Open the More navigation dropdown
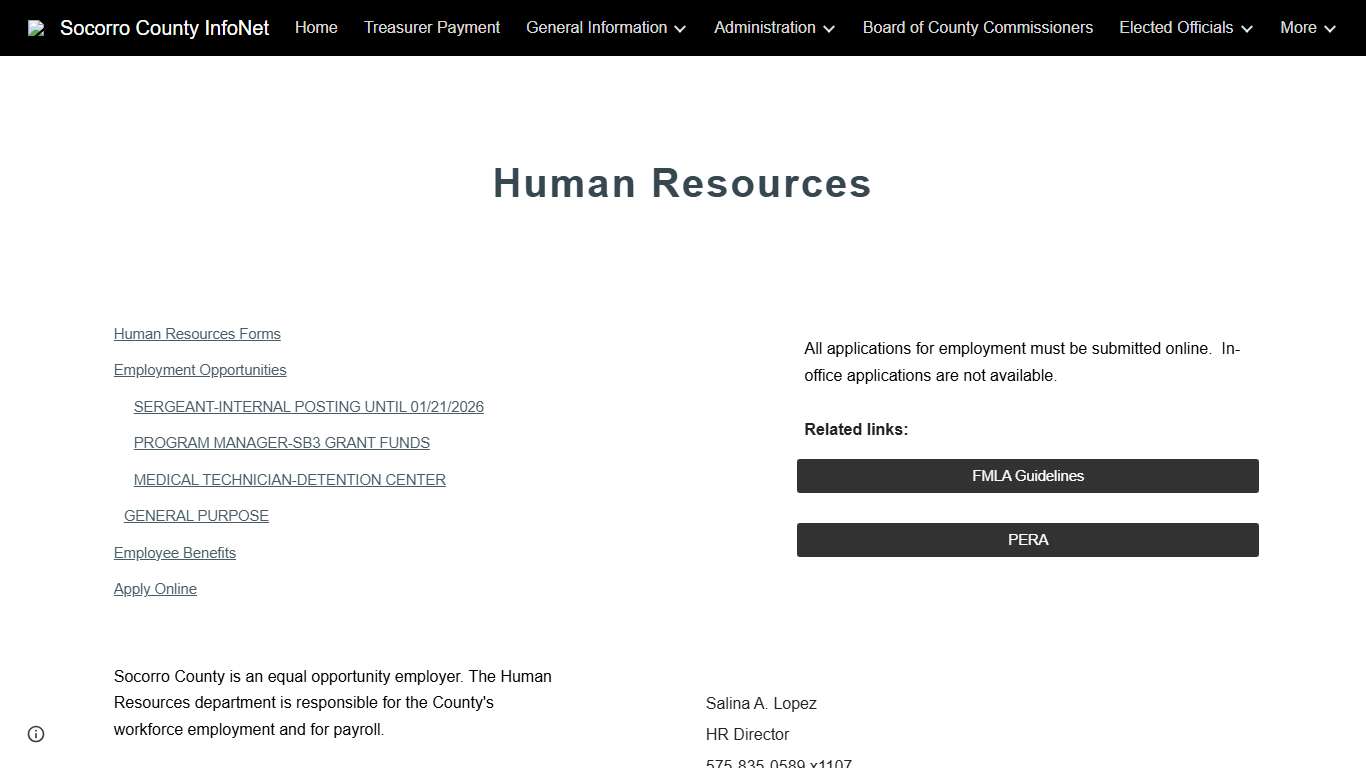The image size is (1366, 768). pyautogui.click(x=1306, y=28)
